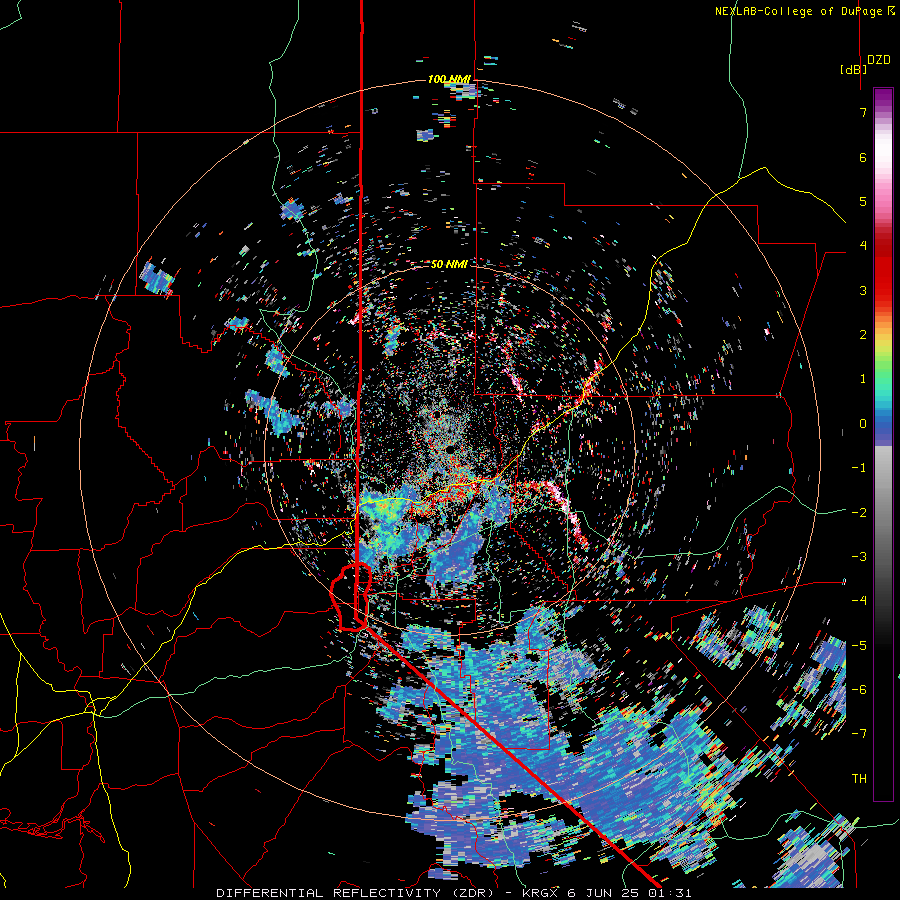Viewport: 900px width, 900px height.
Task: Click the TH threshold label on legend
Action: 859,779
